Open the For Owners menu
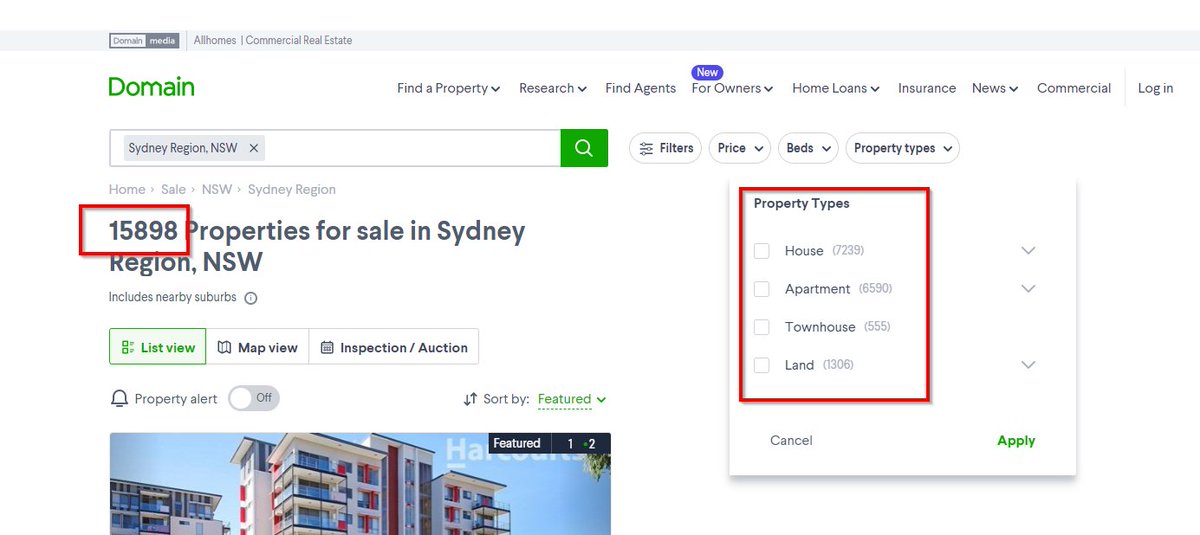The height and width of the screenshot is (535, 1200). point(733,88)
